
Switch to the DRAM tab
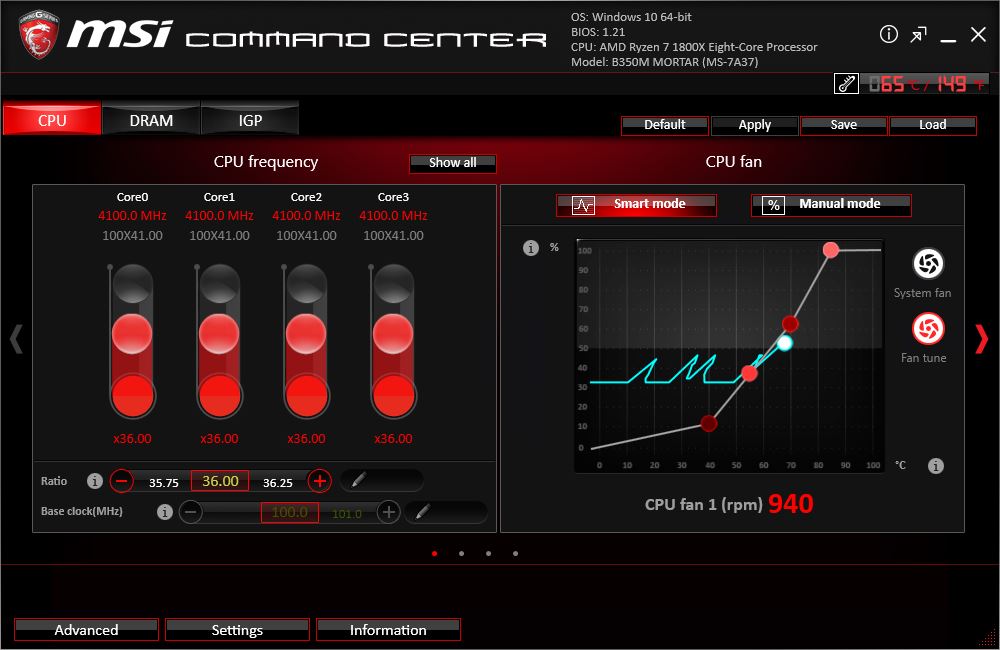click(x=151, y=119)
